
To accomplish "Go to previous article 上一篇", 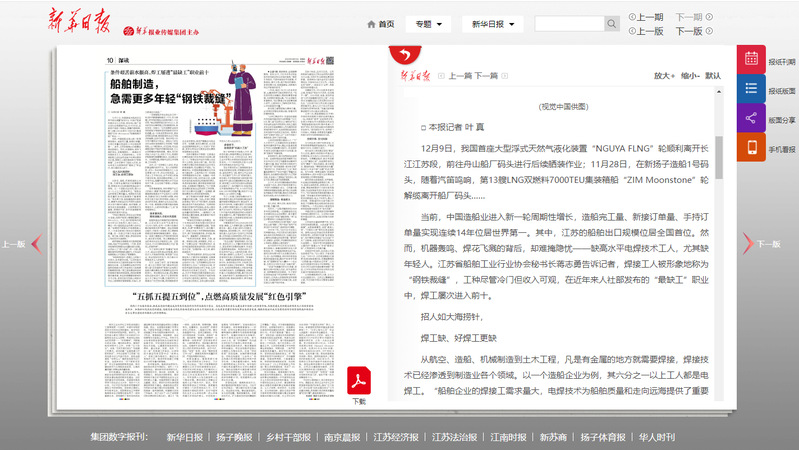I will pyautogui.click(x=460, y=75).
